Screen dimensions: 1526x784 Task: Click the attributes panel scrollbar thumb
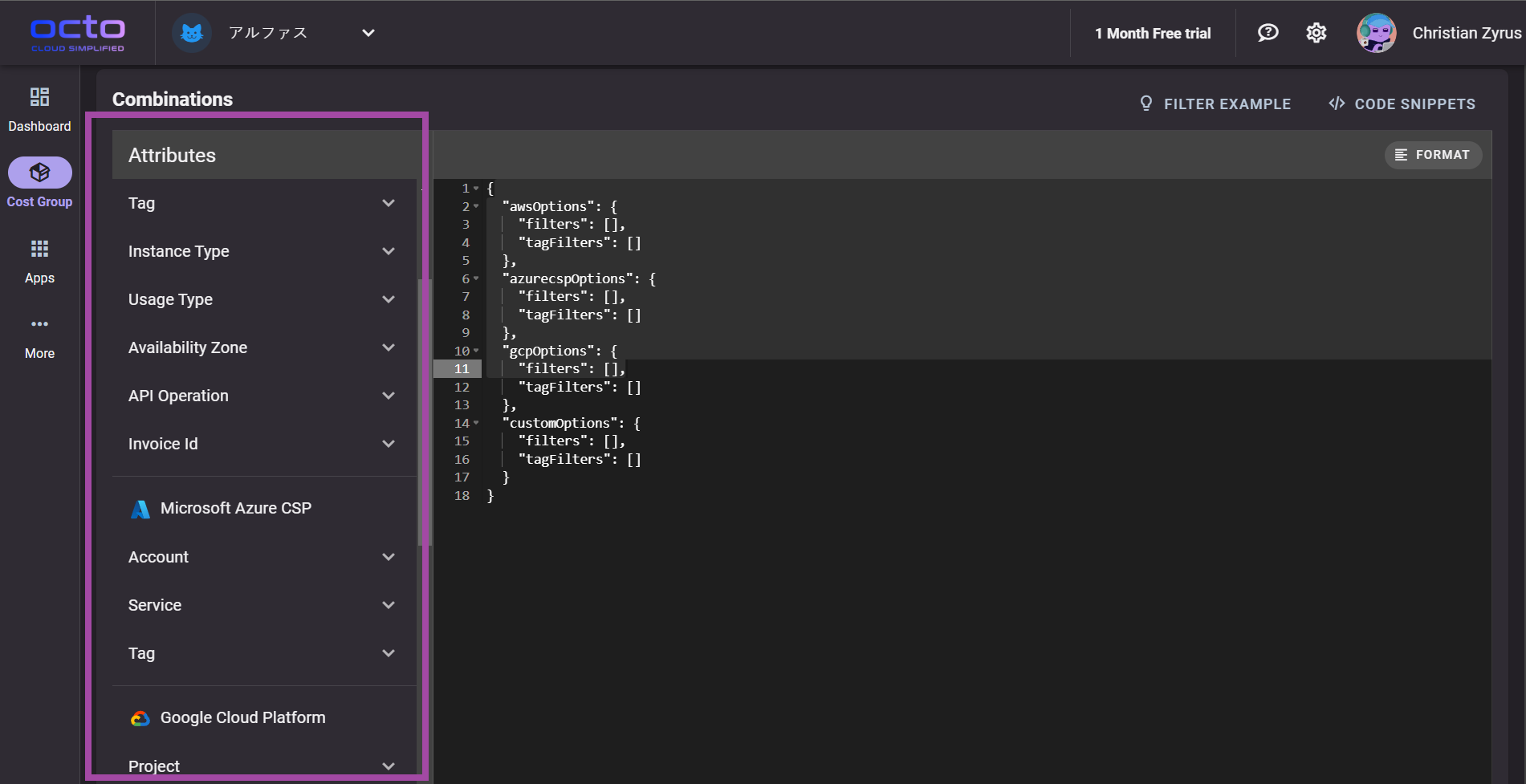(424, 412)
